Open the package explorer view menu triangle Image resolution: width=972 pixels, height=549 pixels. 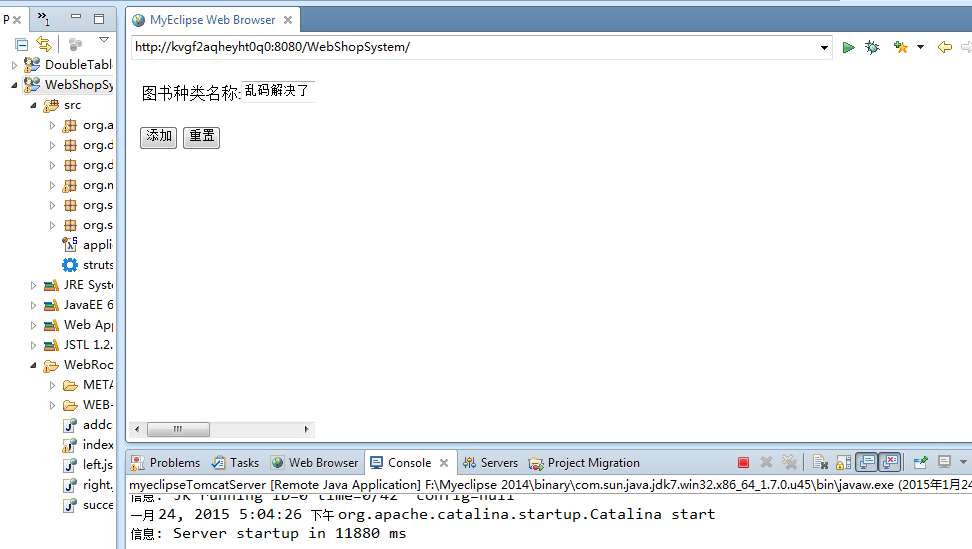click(x=104, y=40)
